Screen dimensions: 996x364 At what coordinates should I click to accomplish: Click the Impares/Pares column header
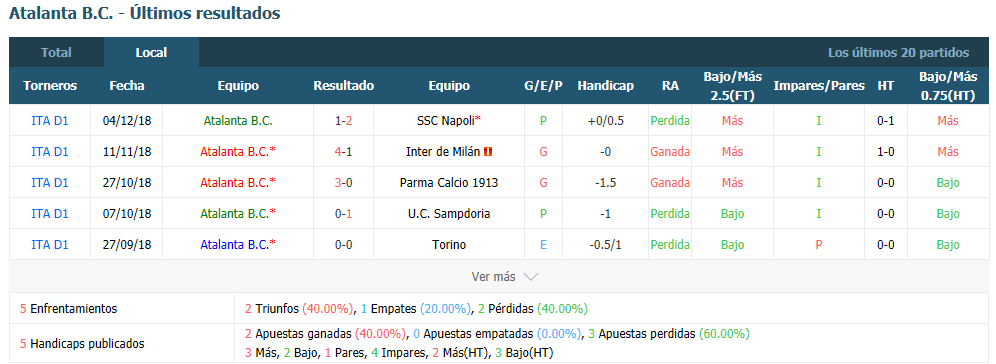819,86
